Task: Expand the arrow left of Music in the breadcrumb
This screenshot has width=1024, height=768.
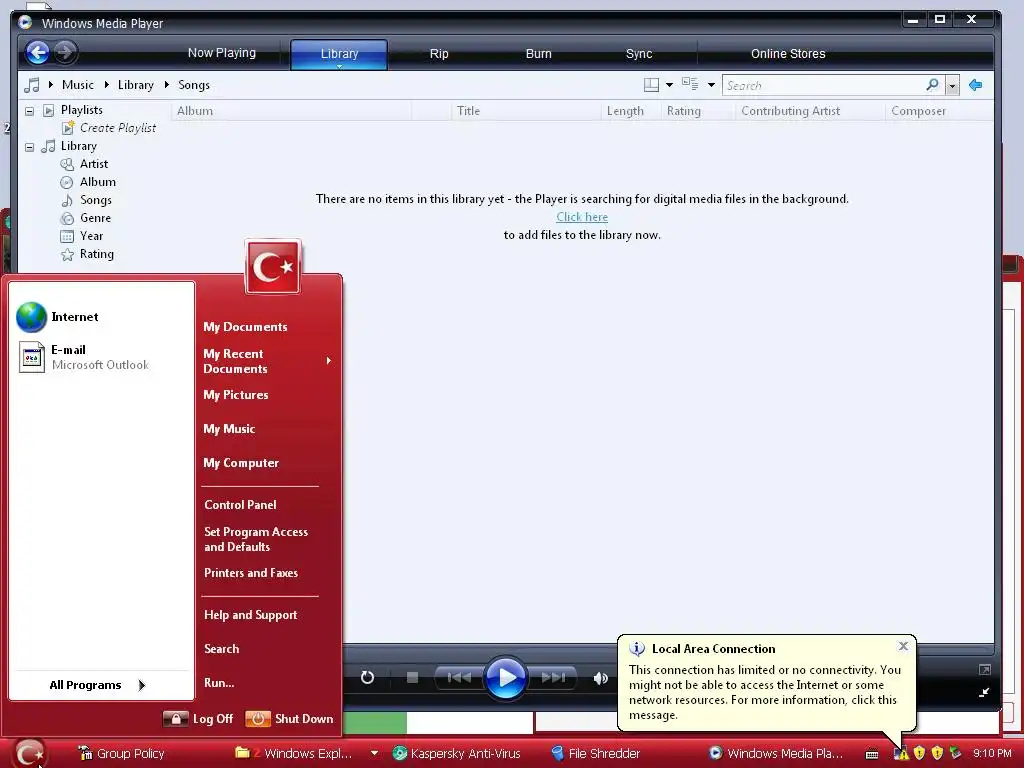Action: (50, 84)
